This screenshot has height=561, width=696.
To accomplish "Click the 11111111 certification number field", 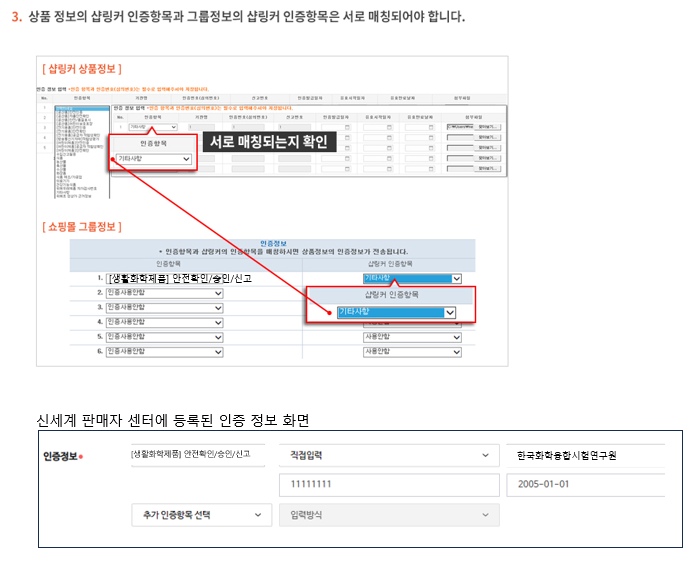I will point(388,485).
